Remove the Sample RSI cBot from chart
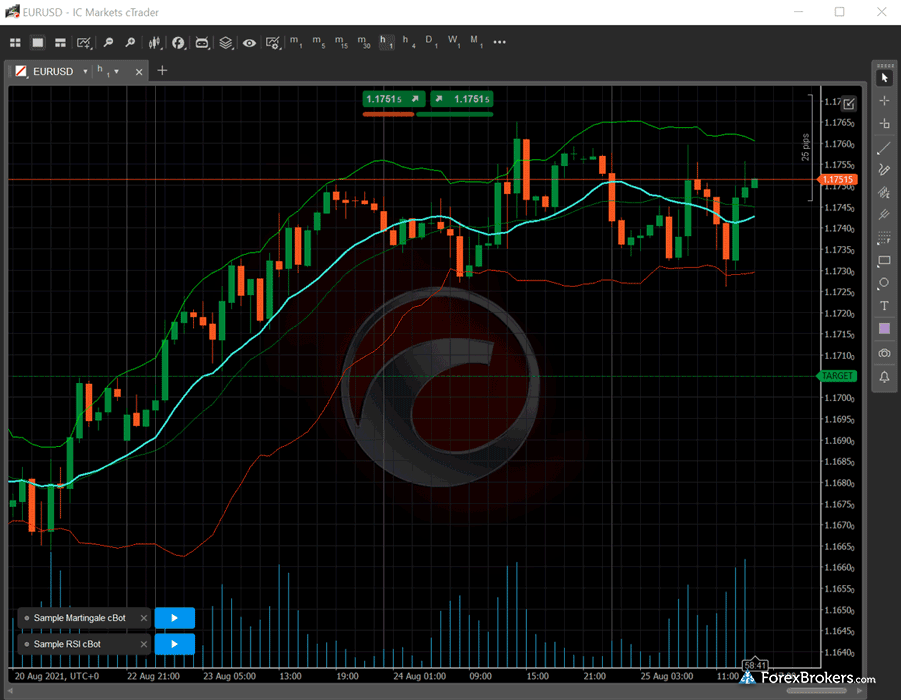Image resolution: width=901 pixels, height=700 pixels. [x=143, y=644]
